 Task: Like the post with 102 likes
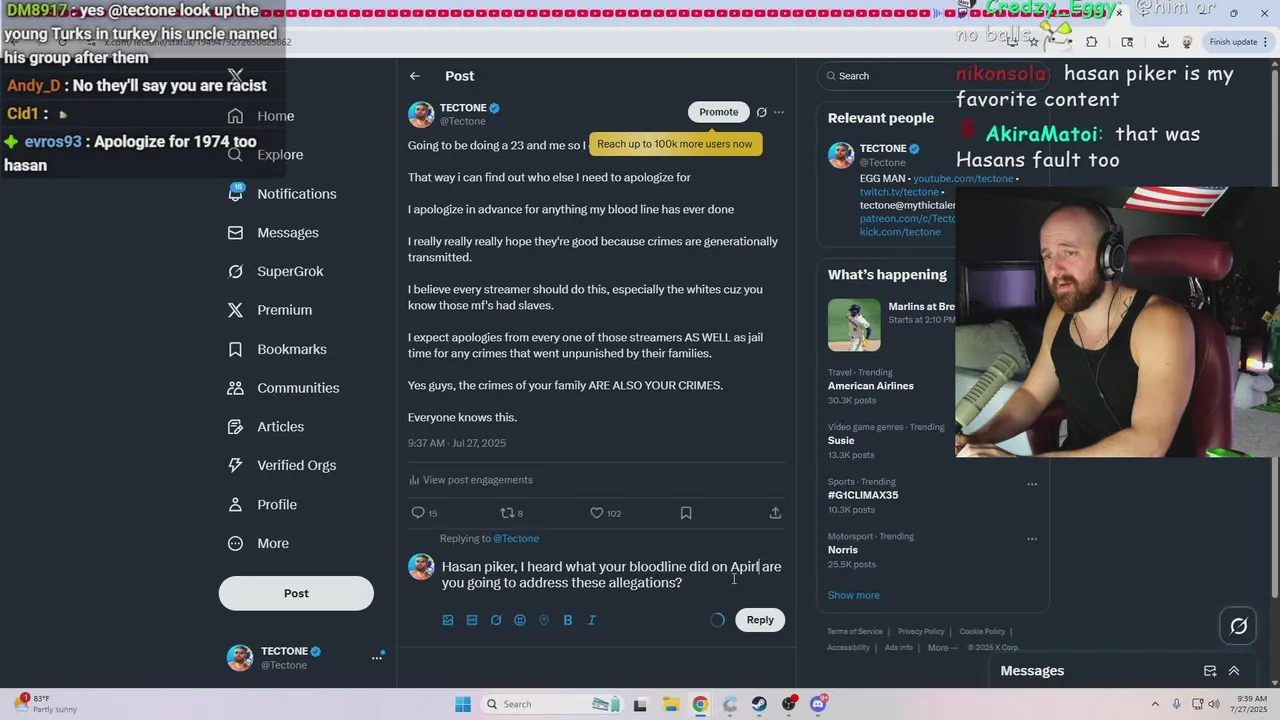(x=597, y=513)
